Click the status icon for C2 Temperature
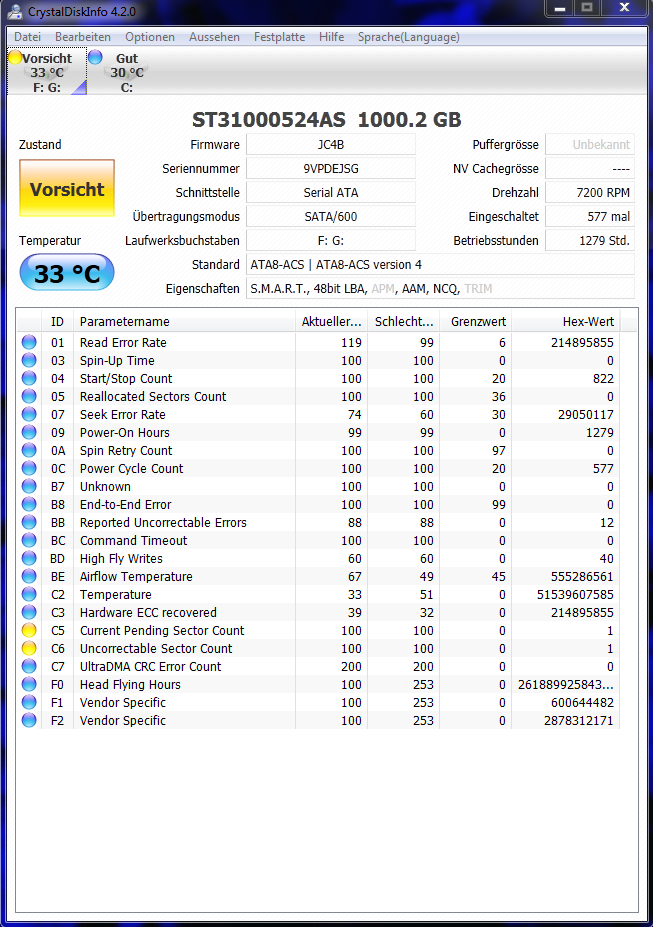The image size is (653, 927). [x=29, y=594]
